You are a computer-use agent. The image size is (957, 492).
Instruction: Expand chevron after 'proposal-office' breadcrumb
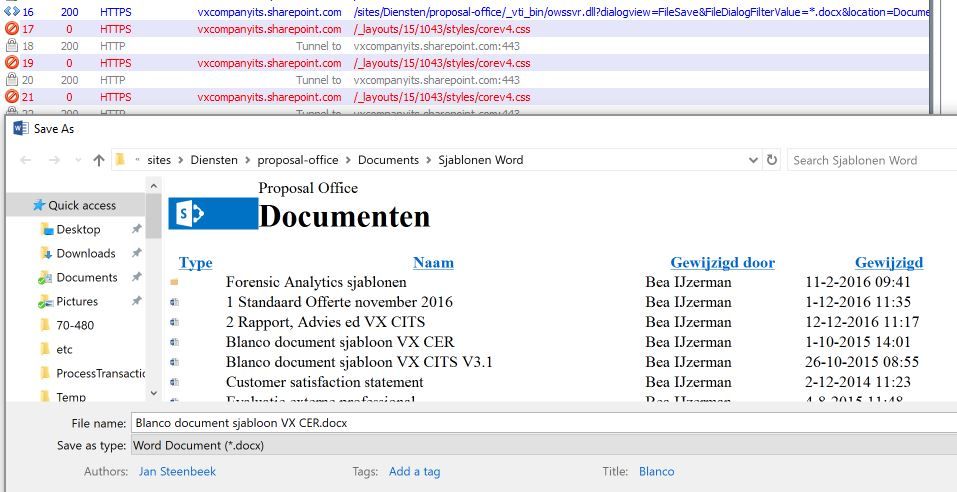(348, 161)
